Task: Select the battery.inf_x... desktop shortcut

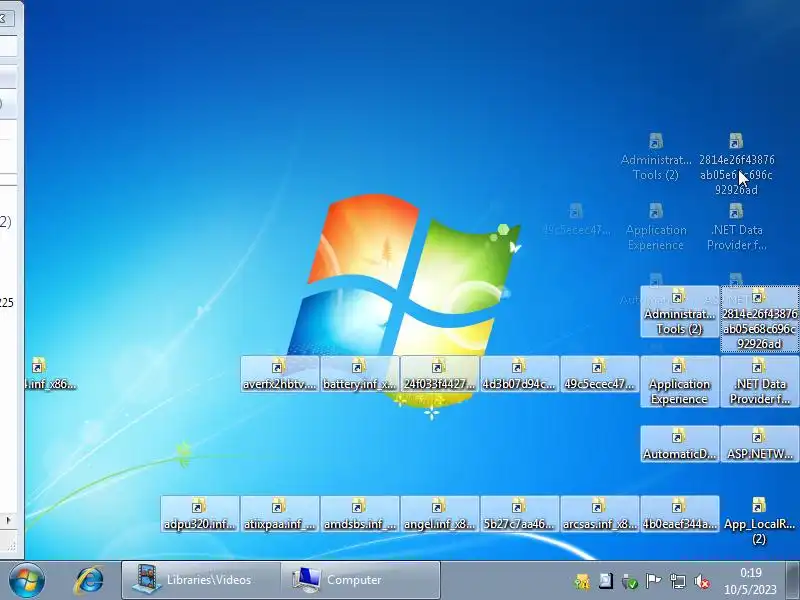Action: pyautogui.click(x=360, y=374)
